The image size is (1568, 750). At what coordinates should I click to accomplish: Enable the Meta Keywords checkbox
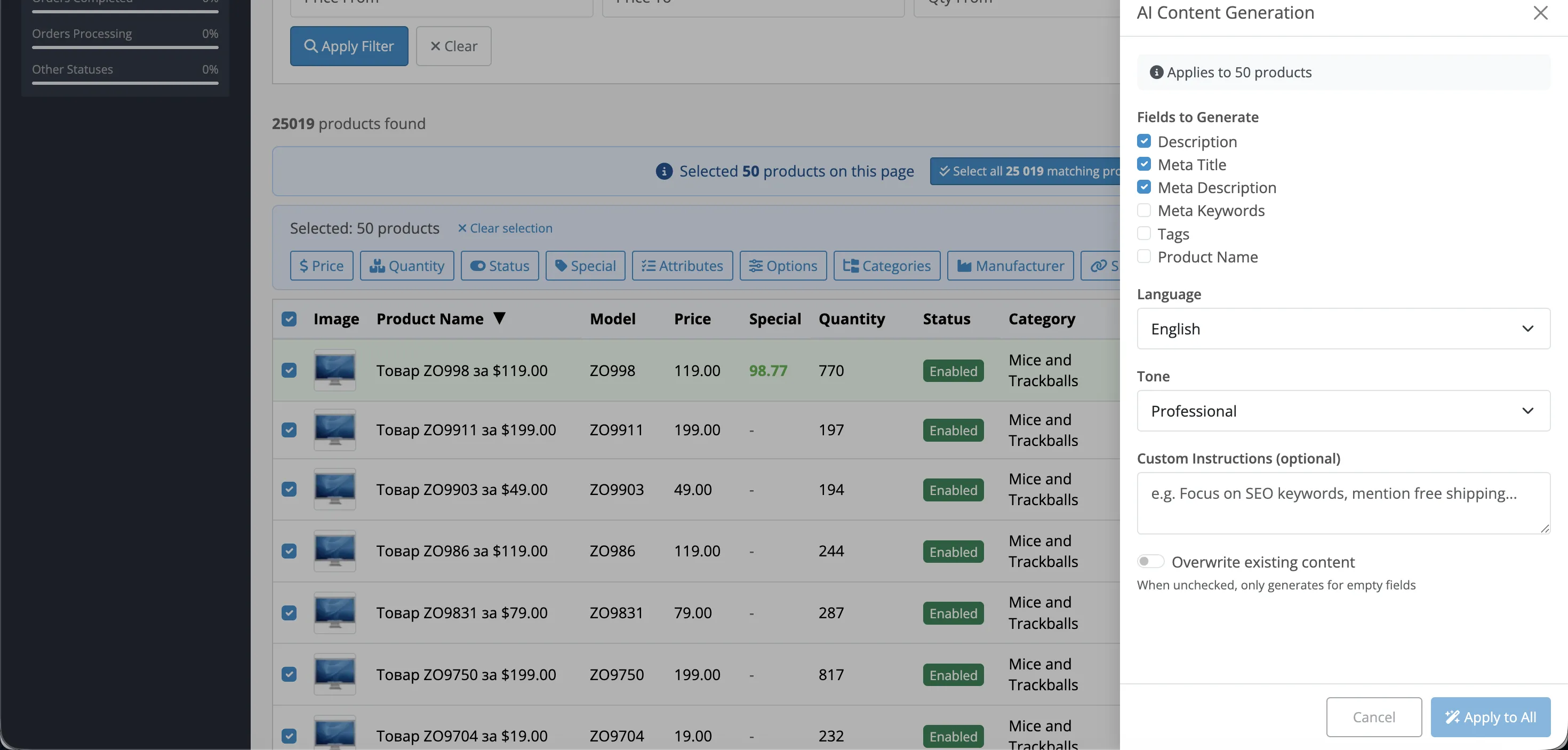(1144, 211)
